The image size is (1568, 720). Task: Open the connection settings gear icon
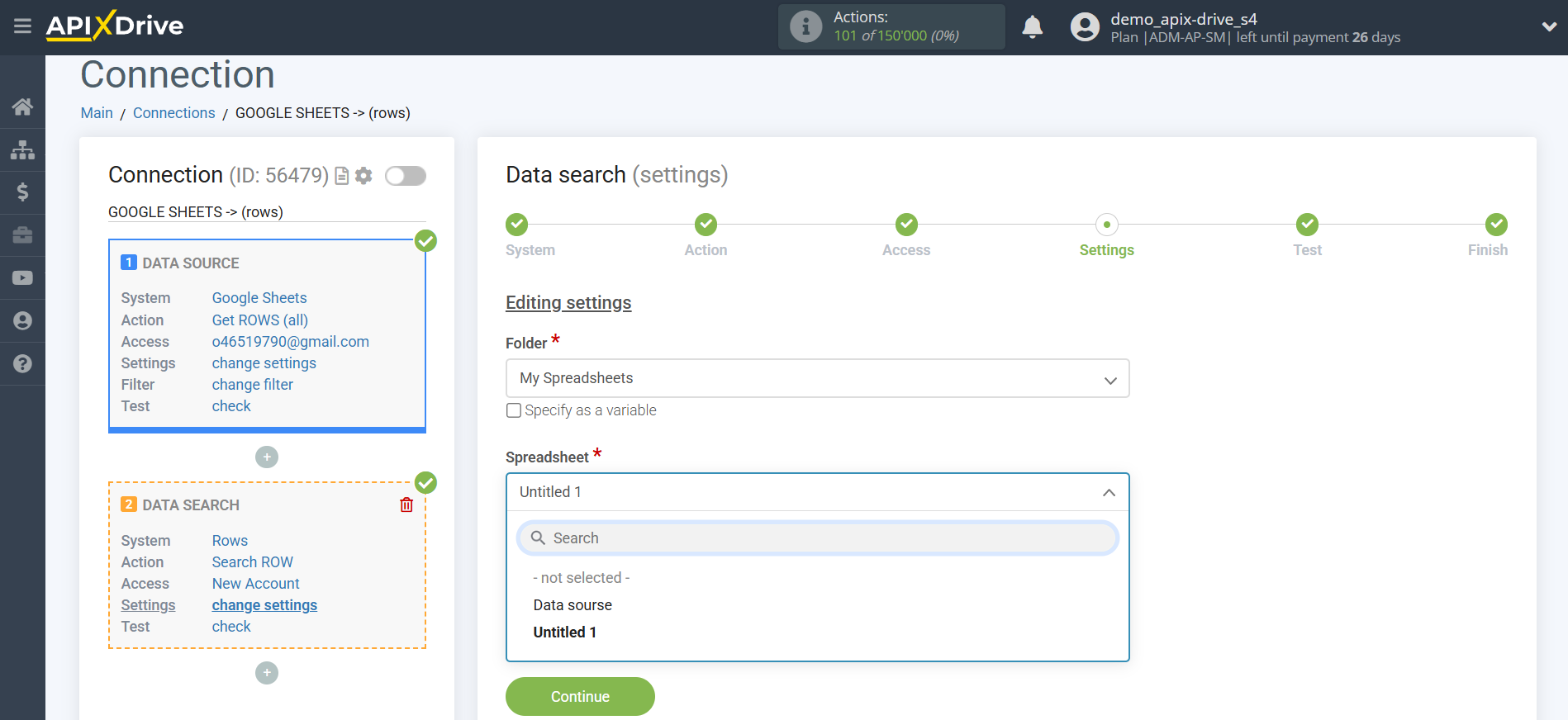pos(363,176)
